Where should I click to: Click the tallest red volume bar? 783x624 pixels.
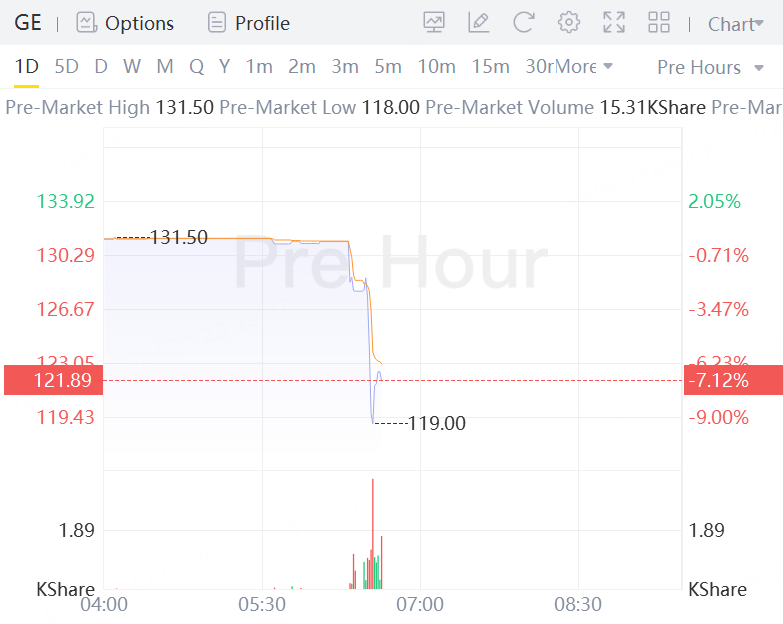(x=372, y=530)
